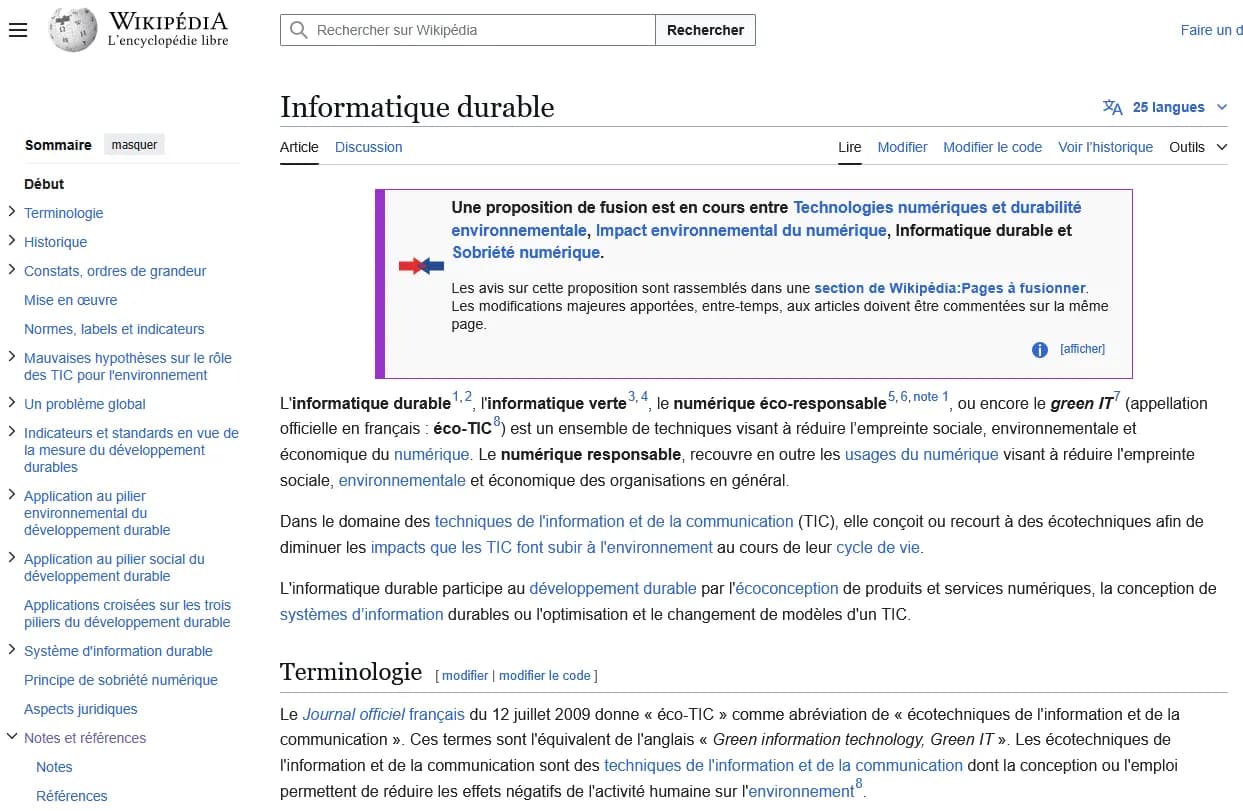The height and width of the screenshot is (811, 1243).
Task: Click the translation languages icon
Action: (1112, 107)
